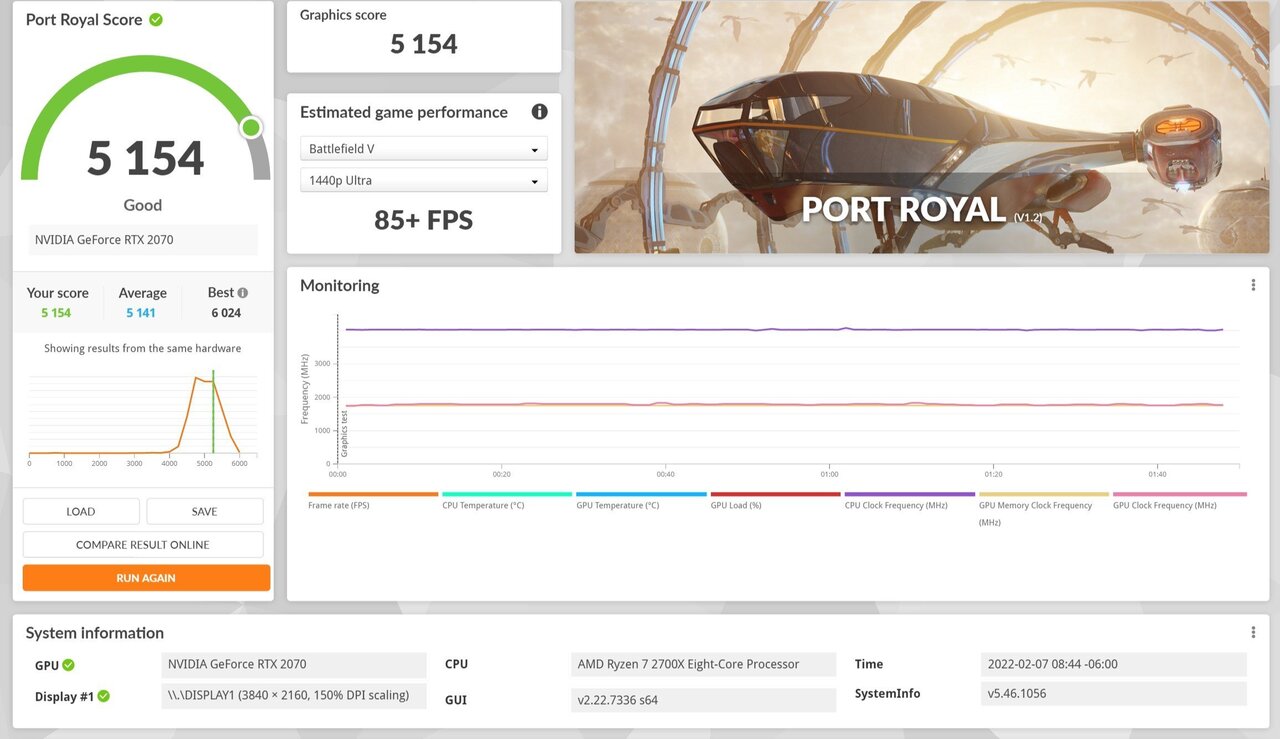Click the verified badge next to Port Royal Score
Screen dimensions: 1280x739
(x=157, y=18)
